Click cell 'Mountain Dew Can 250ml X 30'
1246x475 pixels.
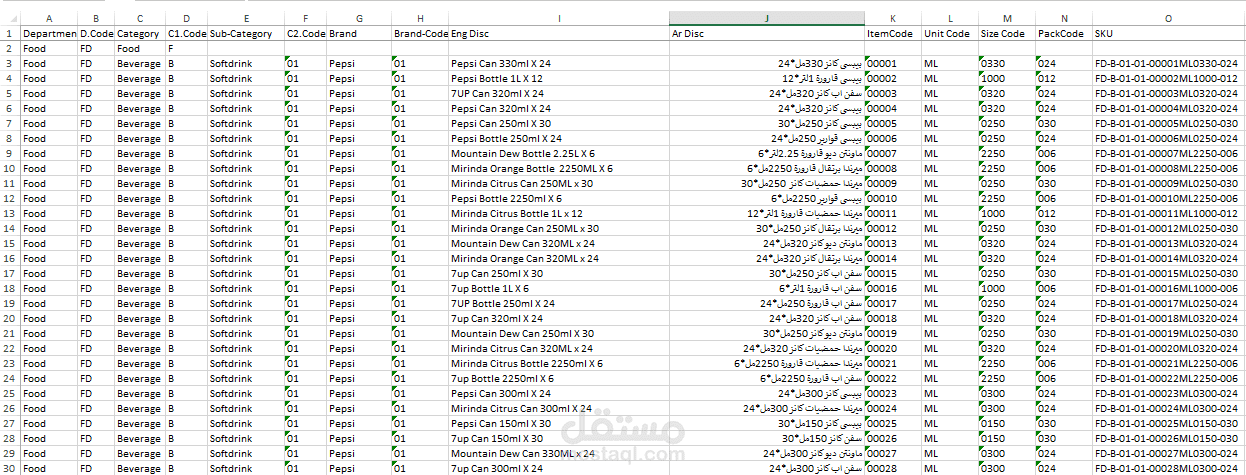point(559,333)
